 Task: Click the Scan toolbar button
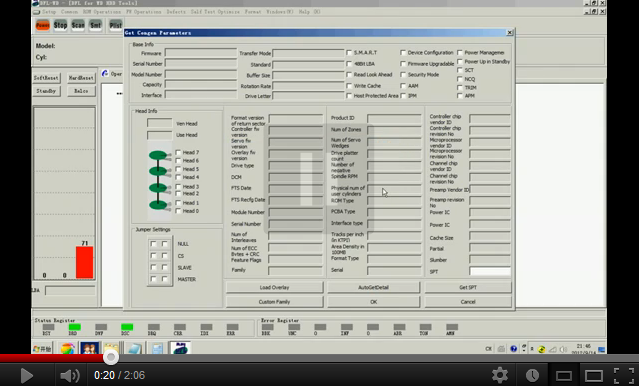click(x=78, y=26)
